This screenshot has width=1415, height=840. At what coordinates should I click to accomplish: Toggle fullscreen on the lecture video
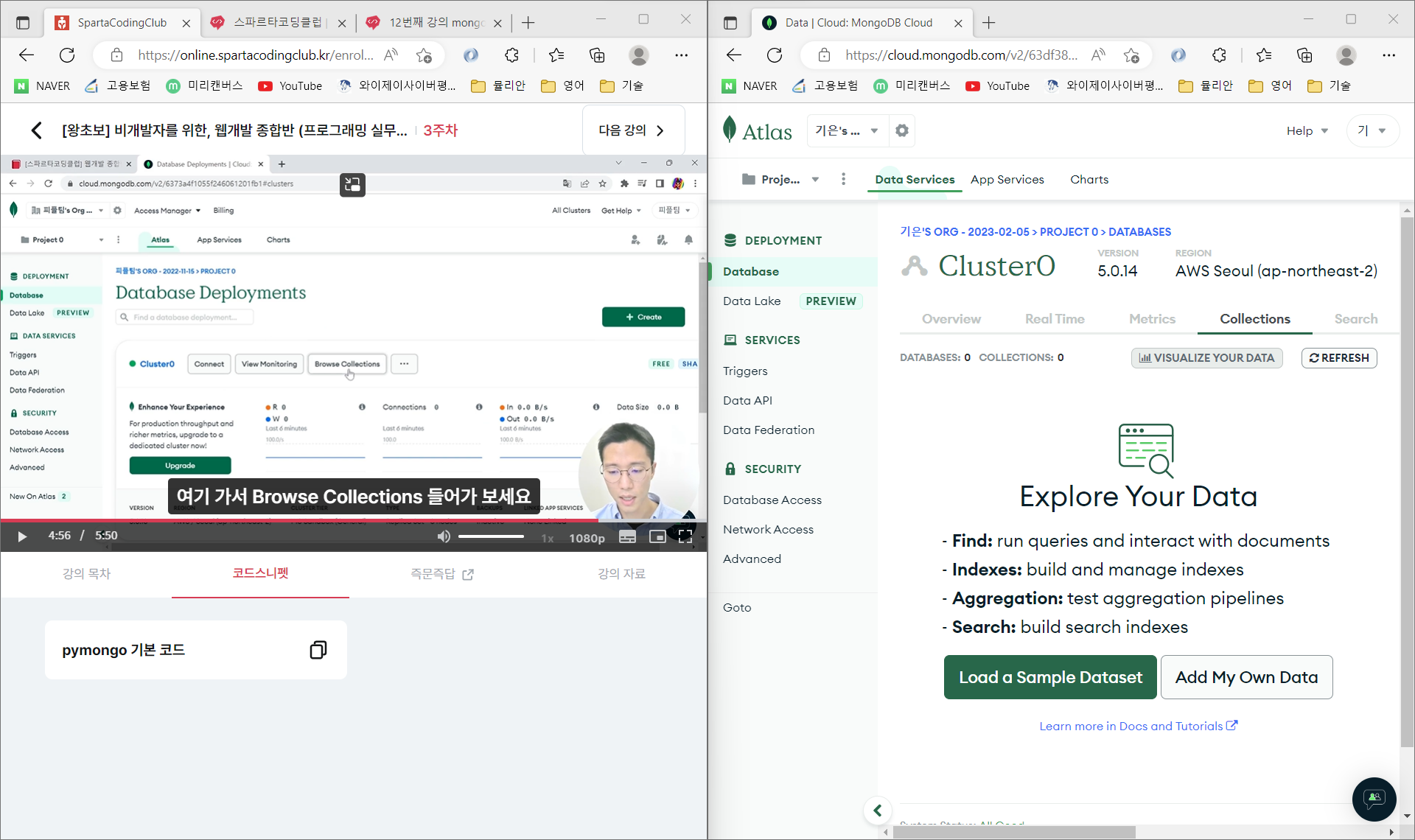click(685, 536)
